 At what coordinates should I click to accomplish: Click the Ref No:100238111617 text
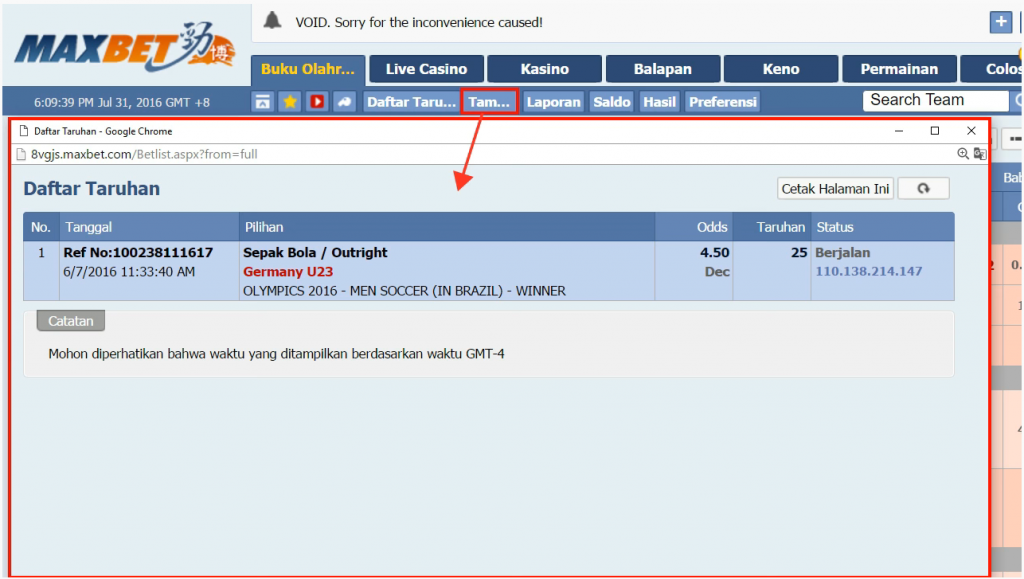(138, 253)
